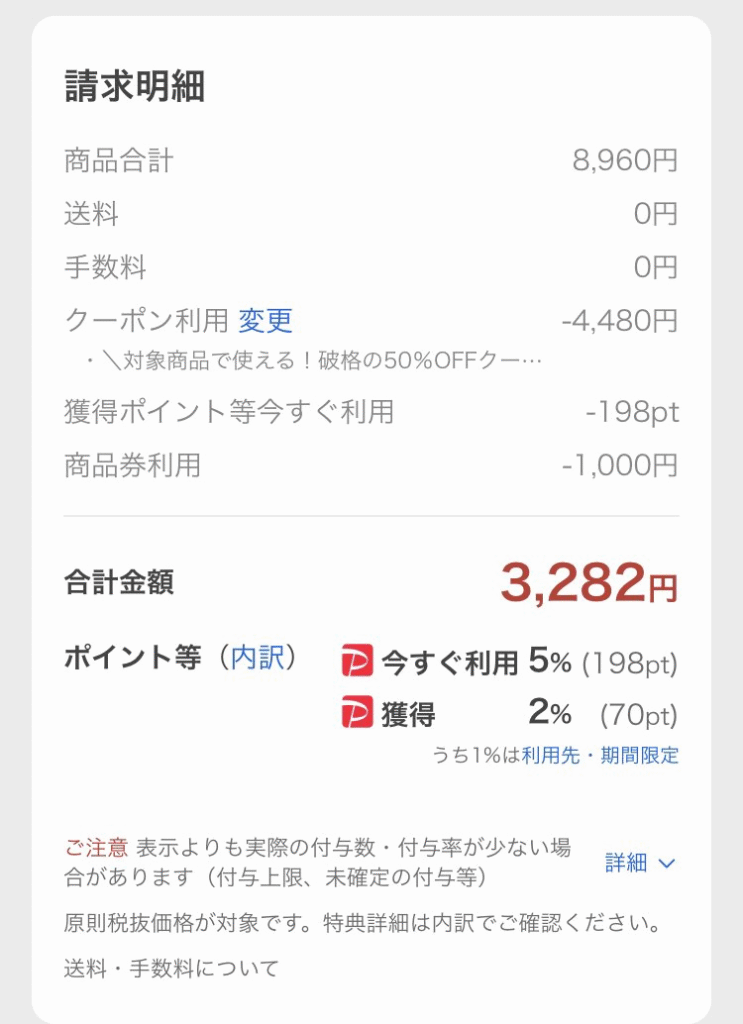The height and width of the screenshot is (1024, 743).
Task: Expand the 詳細 disclosure chevron
Action: [667, 863]
